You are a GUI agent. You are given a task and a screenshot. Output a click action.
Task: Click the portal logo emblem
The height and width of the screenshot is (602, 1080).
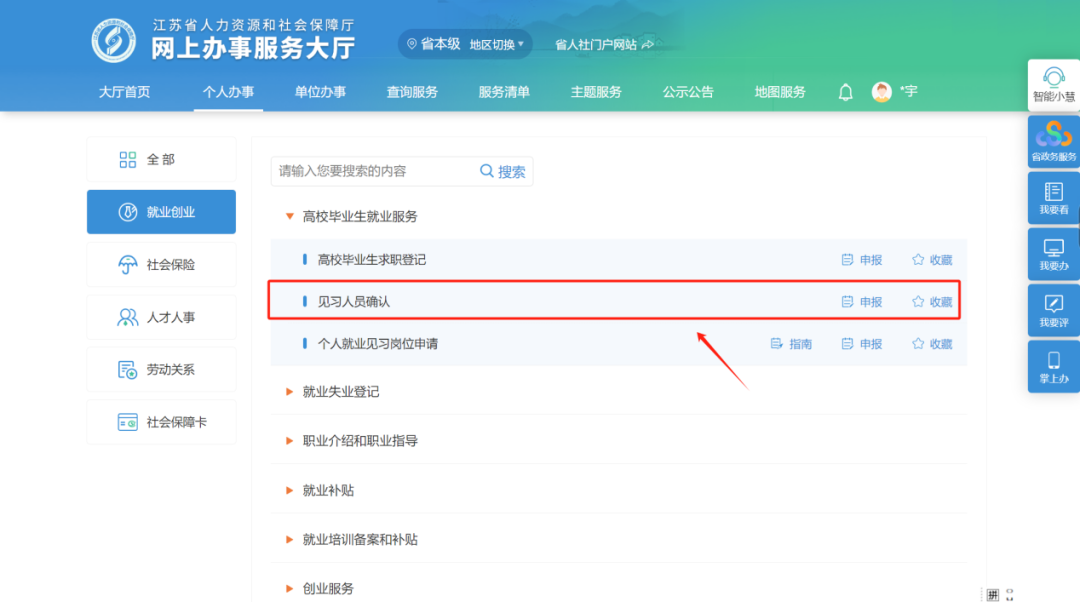click(x=114, y=41)
